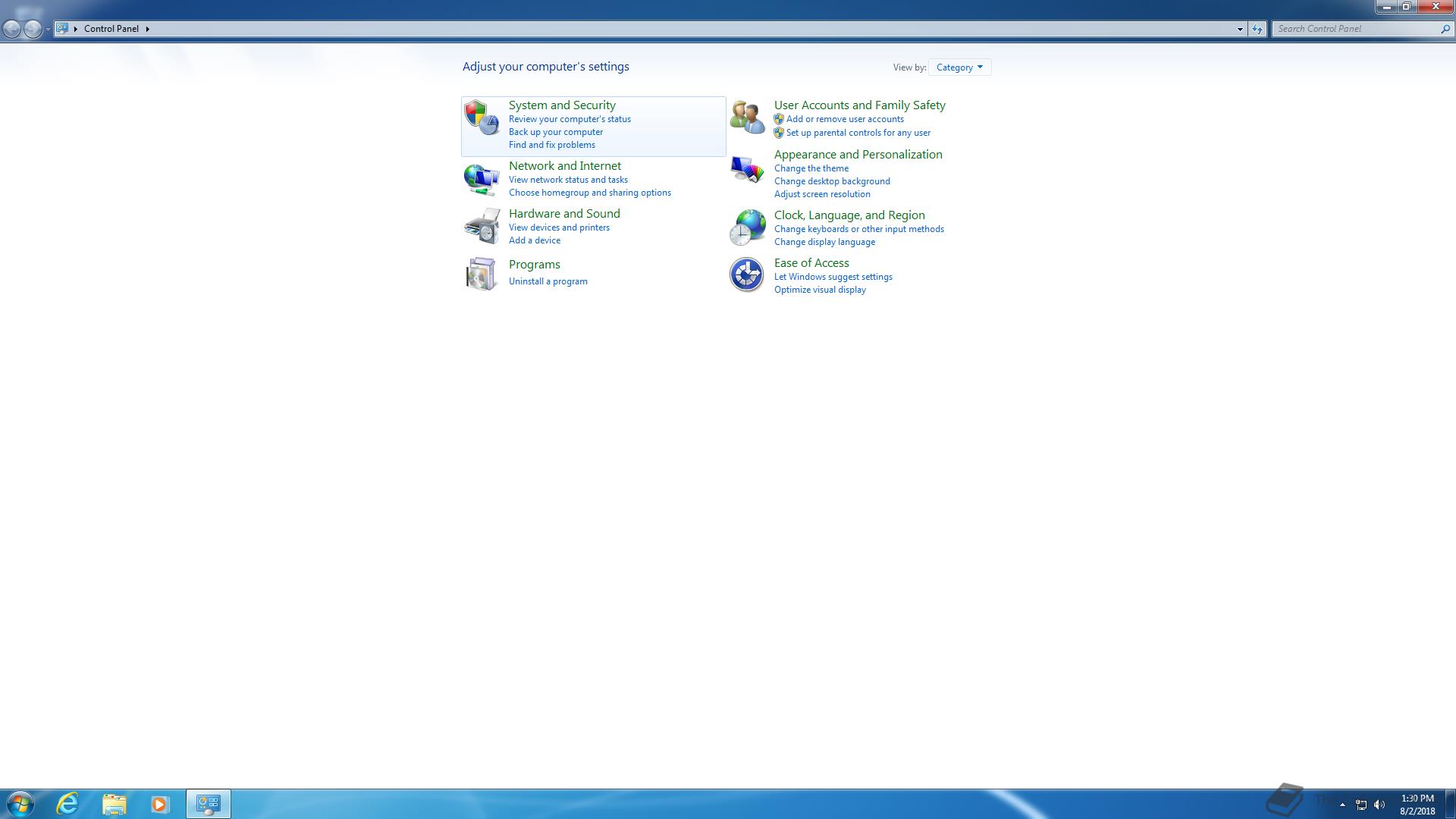Select Add a device link
1456x819 pixels.
535,240
